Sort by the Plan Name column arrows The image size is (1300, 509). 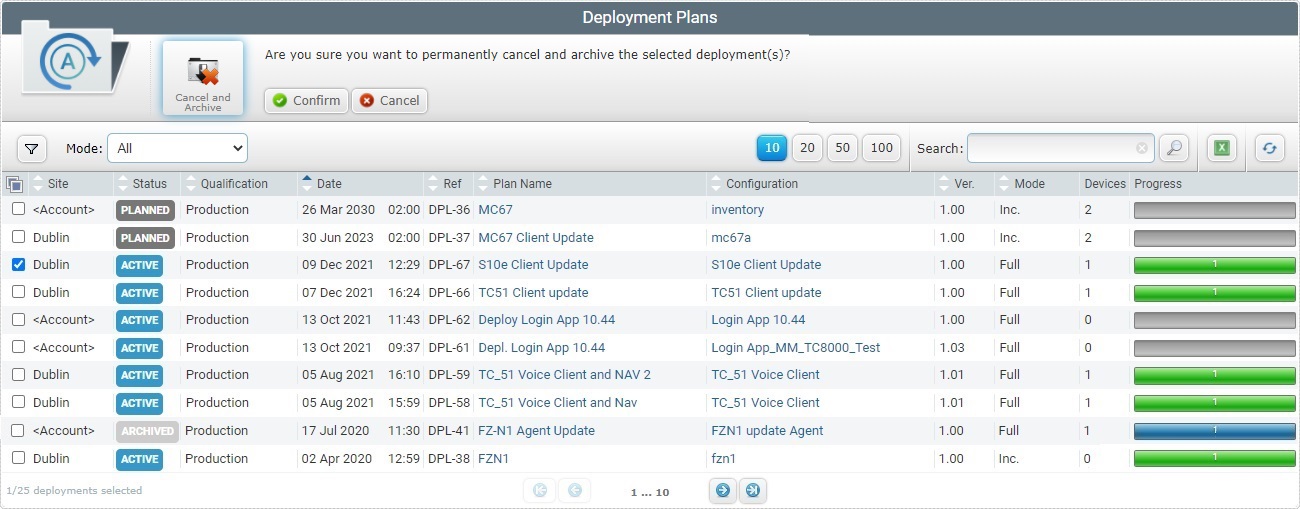tap(483, 184)
